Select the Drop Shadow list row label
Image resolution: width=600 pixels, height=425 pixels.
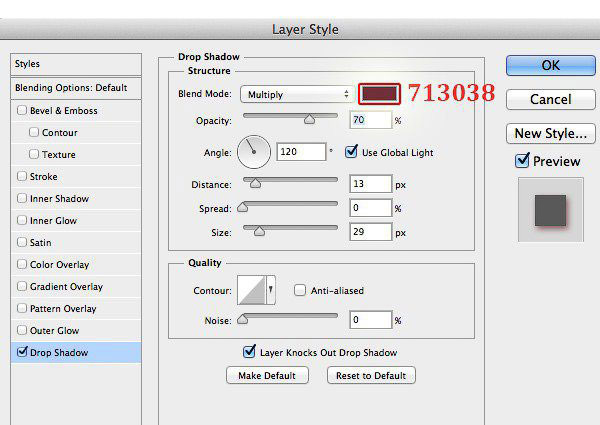pyautogui.click(x=59, y=352)
